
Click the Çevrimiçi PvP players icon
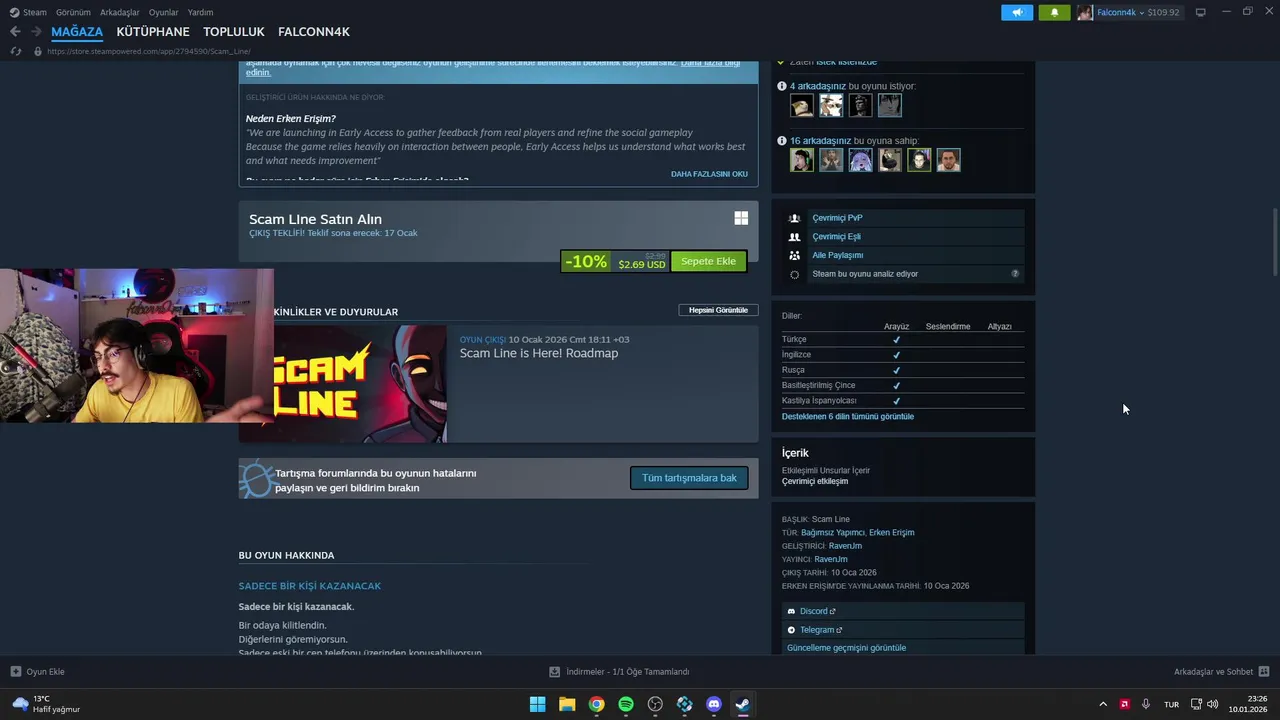(x=795, y=218)
